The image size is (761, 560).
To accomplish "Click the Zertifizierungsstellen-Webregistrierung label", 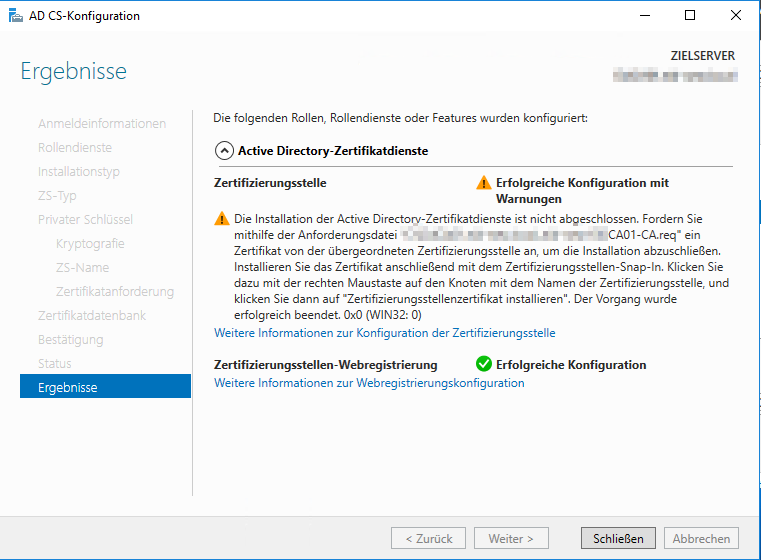I will [x=325, y=365].
